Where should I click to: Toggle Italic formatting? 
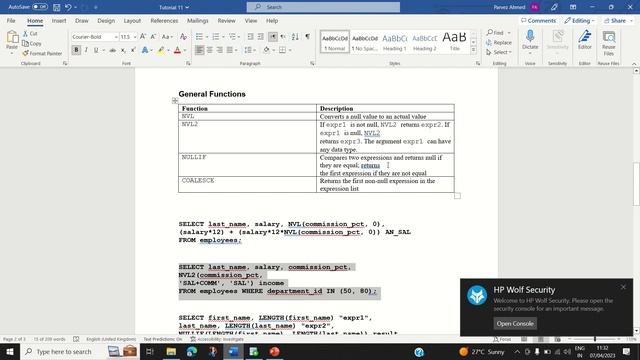click(x=86, y=50)
